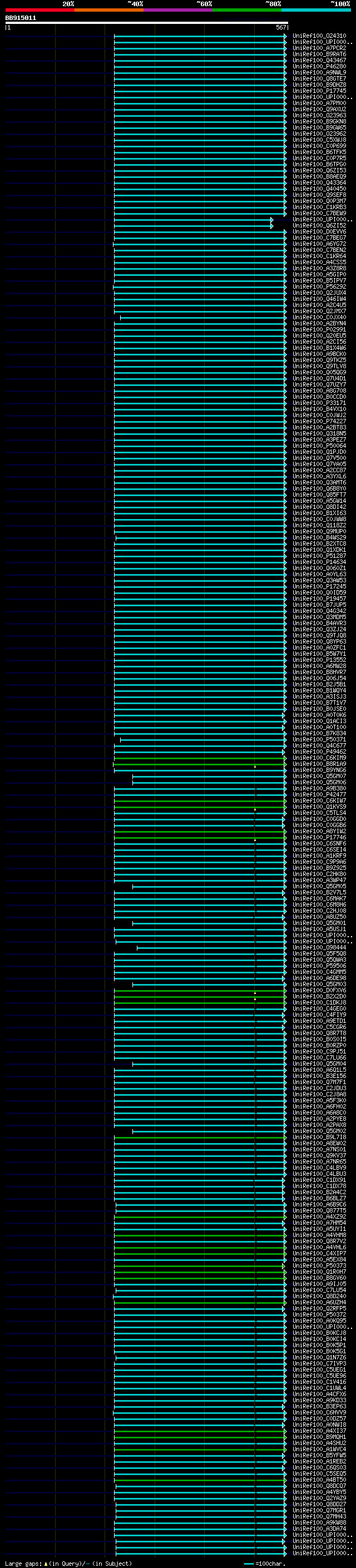Select the BB915011 query label
Viewport: 356px width, 1568px height.
21,18
